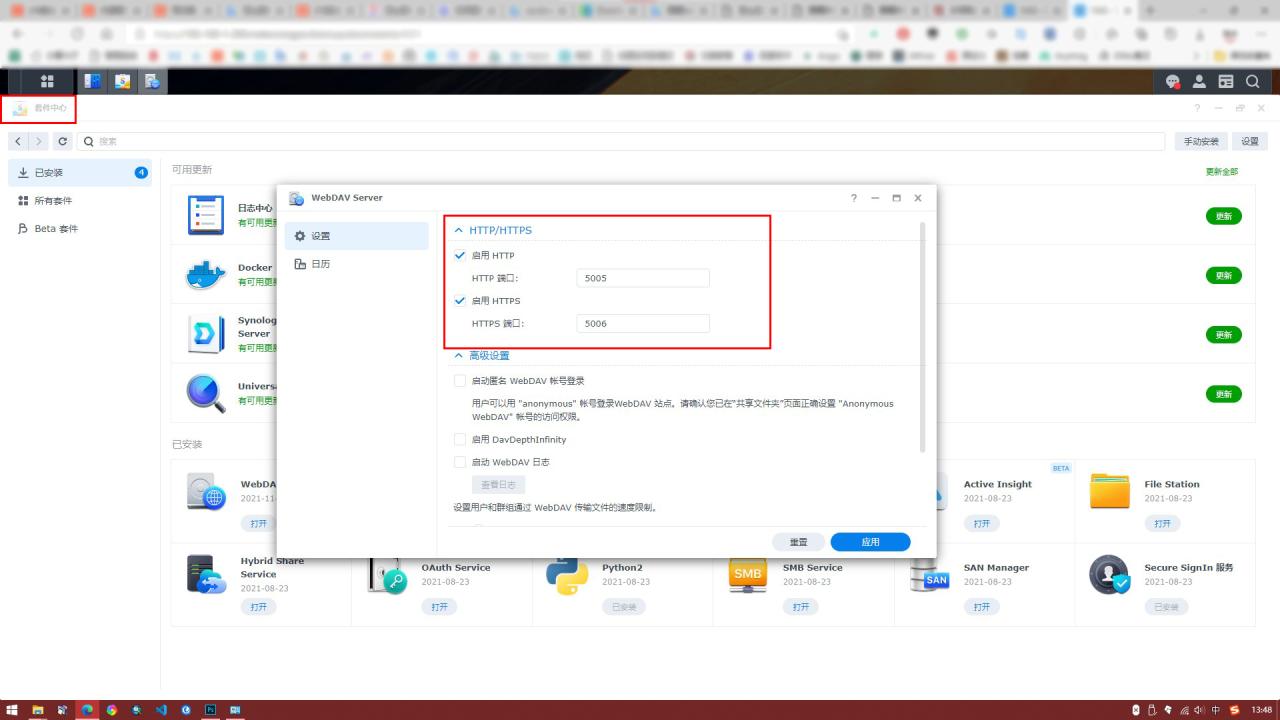Click the 查看日志 button
Viewport: 1280px width, 720px height.
click(x=498, y=485)
